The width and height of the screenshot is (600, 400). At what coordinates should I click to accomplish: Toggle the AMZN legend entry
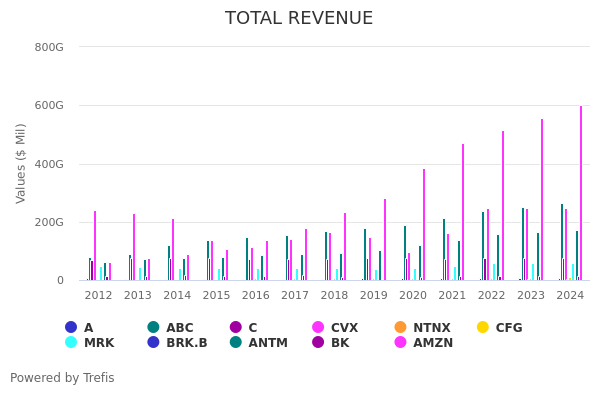(400, 343)
